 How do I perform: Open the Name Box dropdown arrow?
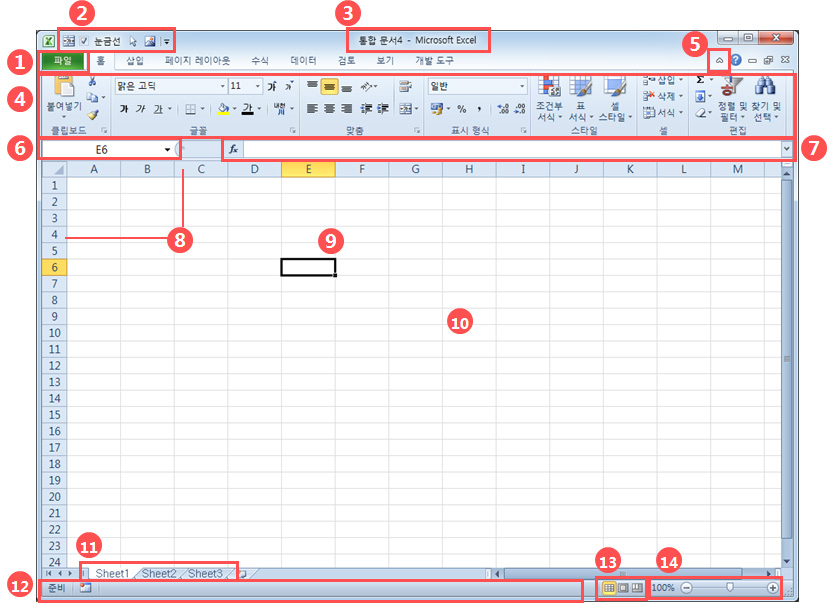pos(167,150)
